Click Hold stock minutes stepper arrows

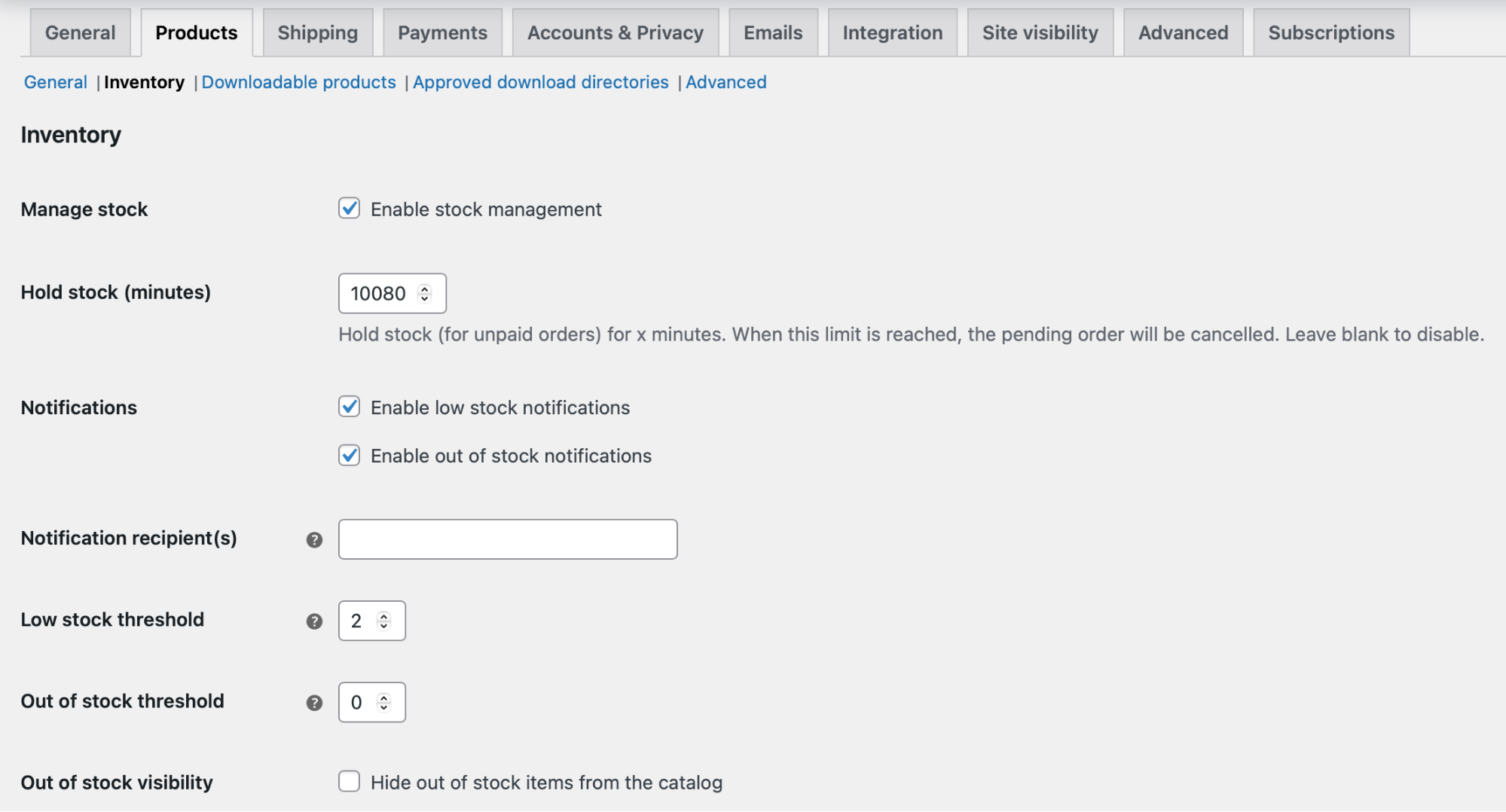[x=425, y=293]
